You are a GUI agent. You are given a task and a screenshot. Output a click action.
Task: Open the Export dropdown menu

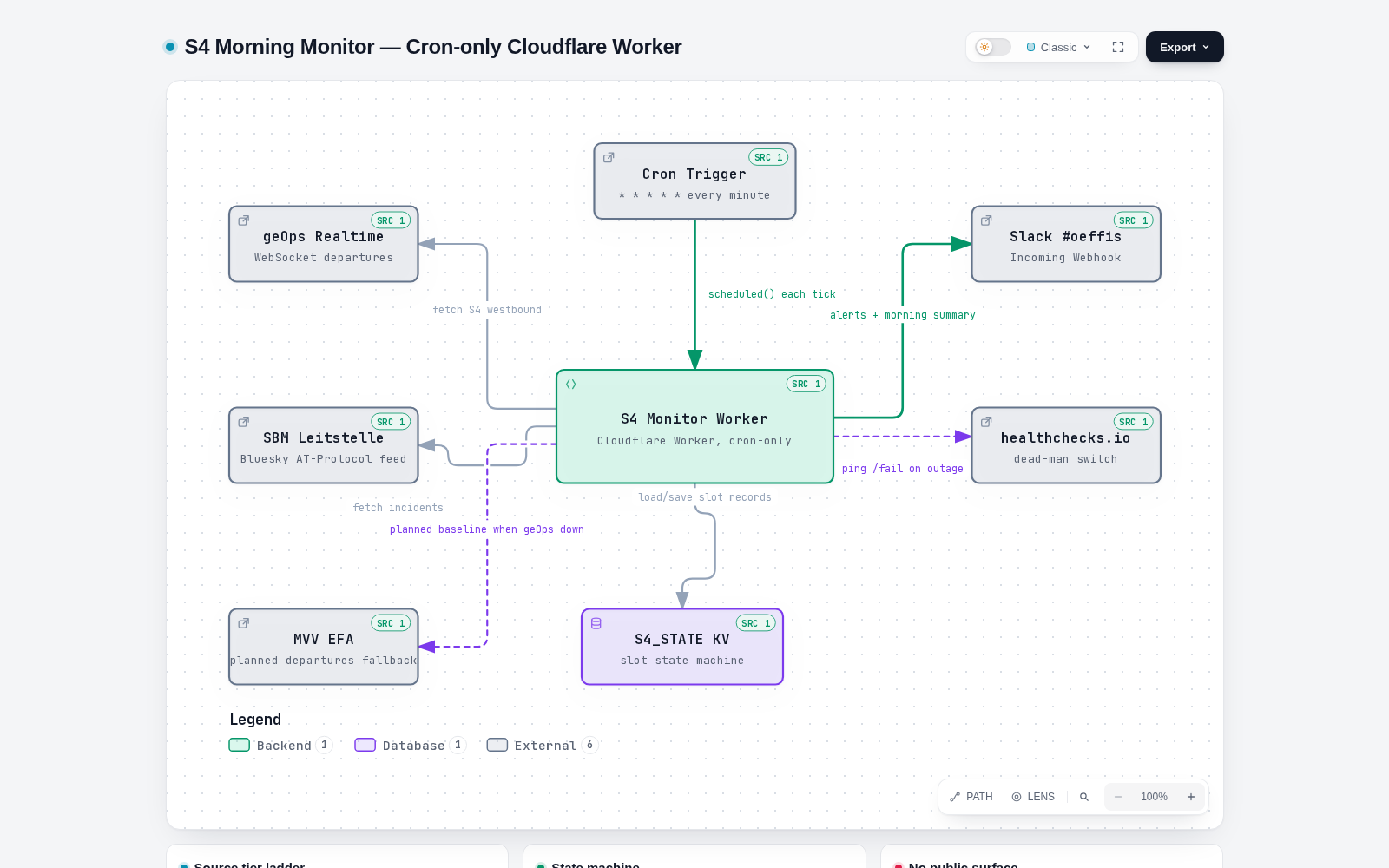click(x=1184, y=47)
